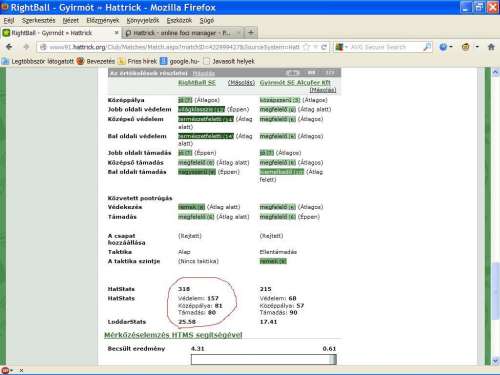Select the estimated result 0.61
Image resolution: width=500 pixels, height=375 pixels.
329,349
